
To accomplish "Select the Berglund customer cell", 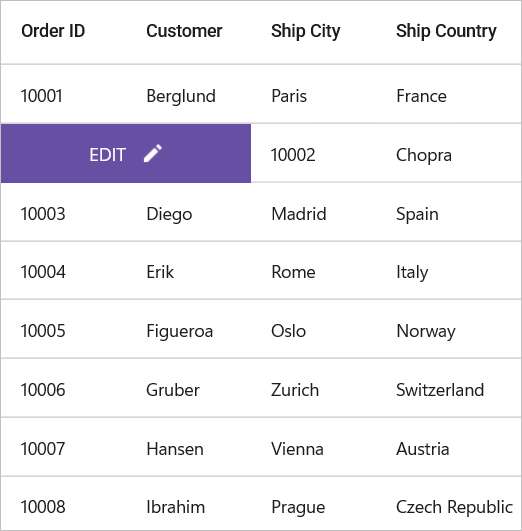I will 188,94.
